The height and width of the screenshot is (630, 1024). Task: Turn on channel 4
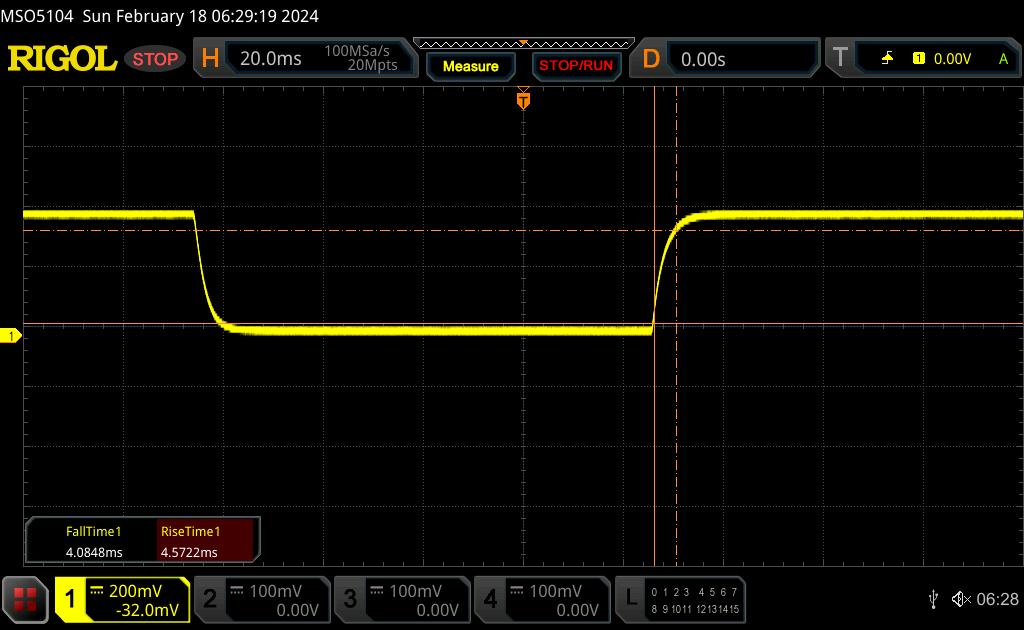tap(541, 599)
